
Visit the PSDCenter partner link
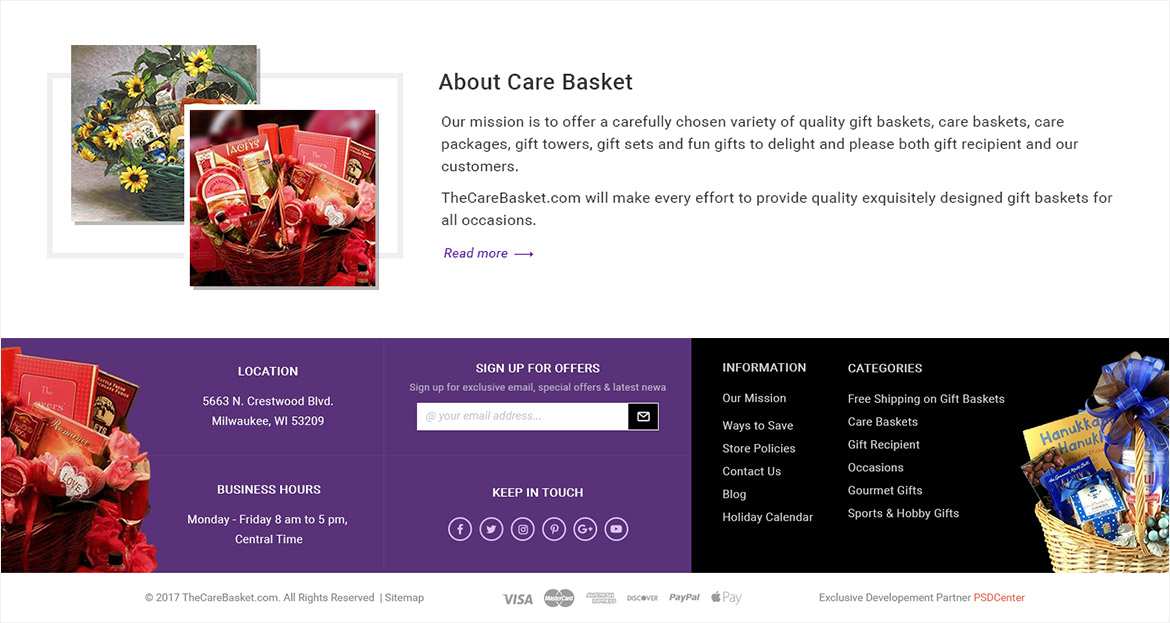click(999, 598)
